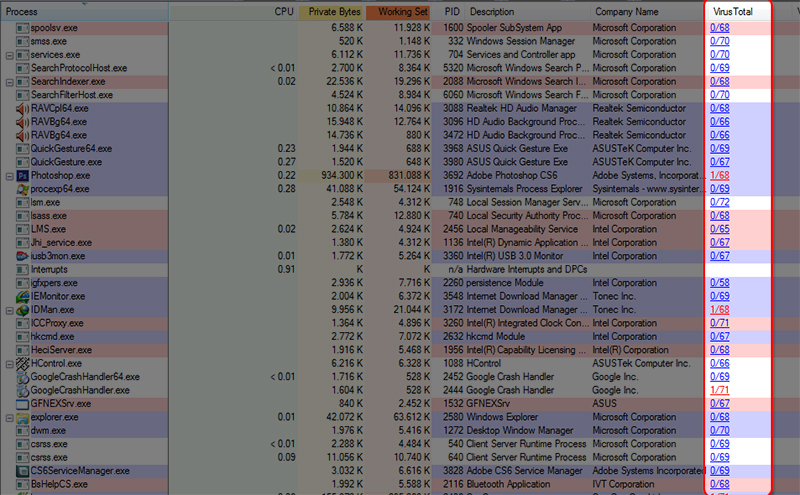Open lsm.exe 0/72 VirusTotal result
This screenshot has width=800, height=495.
(719, 203)
